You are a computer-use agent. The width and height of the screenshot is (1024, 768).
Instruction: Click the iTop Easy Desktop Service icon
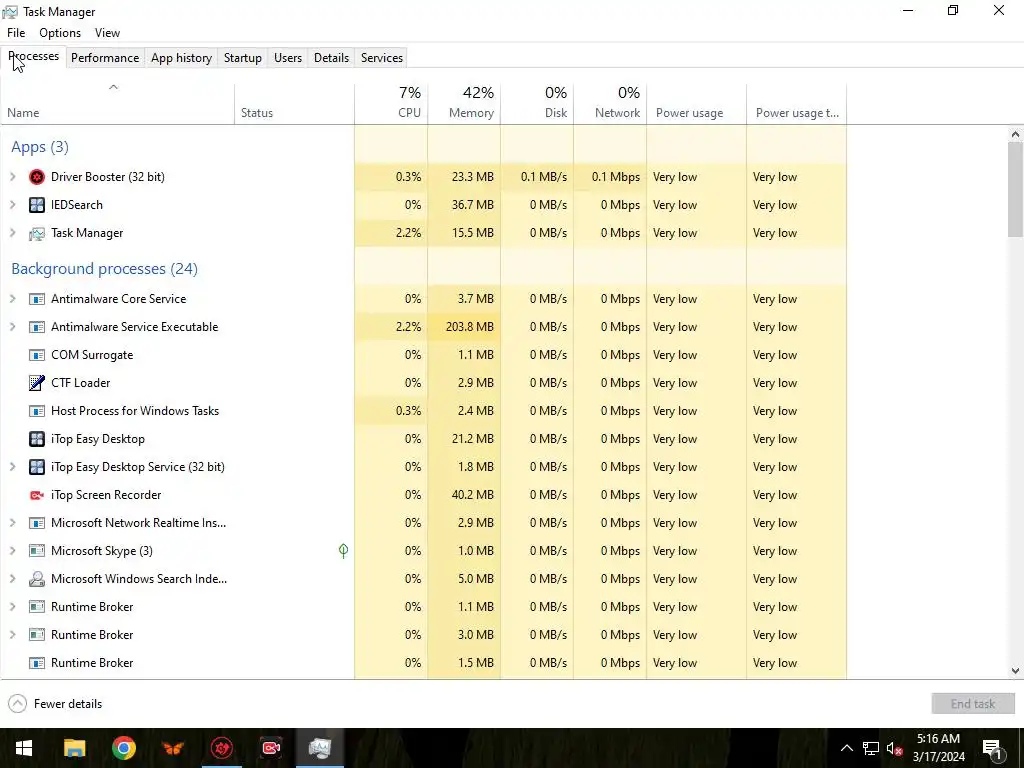coord(37,467)
